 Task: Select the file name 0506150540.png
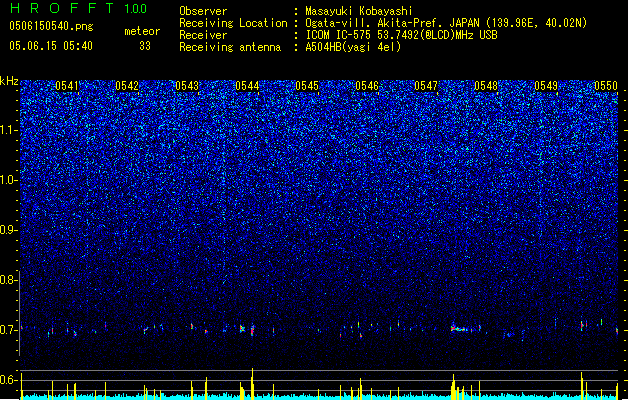point(51,26)
